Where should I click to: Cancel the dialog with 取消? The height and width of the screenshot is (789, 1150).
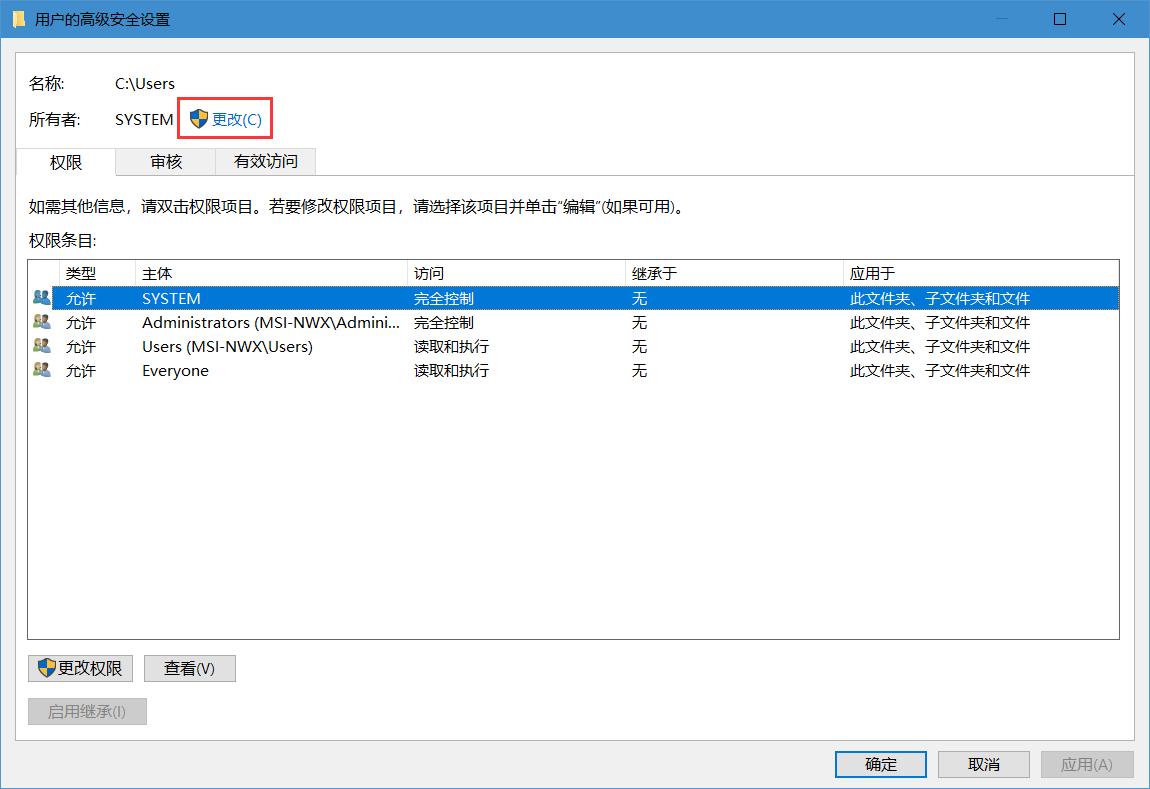tap(984, 764)
